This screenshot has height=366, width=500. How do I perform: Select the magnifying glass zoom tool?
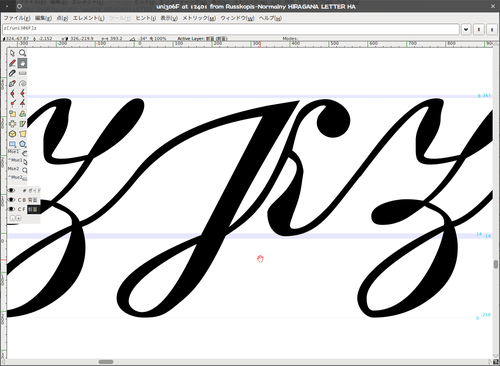coord(22,53)
